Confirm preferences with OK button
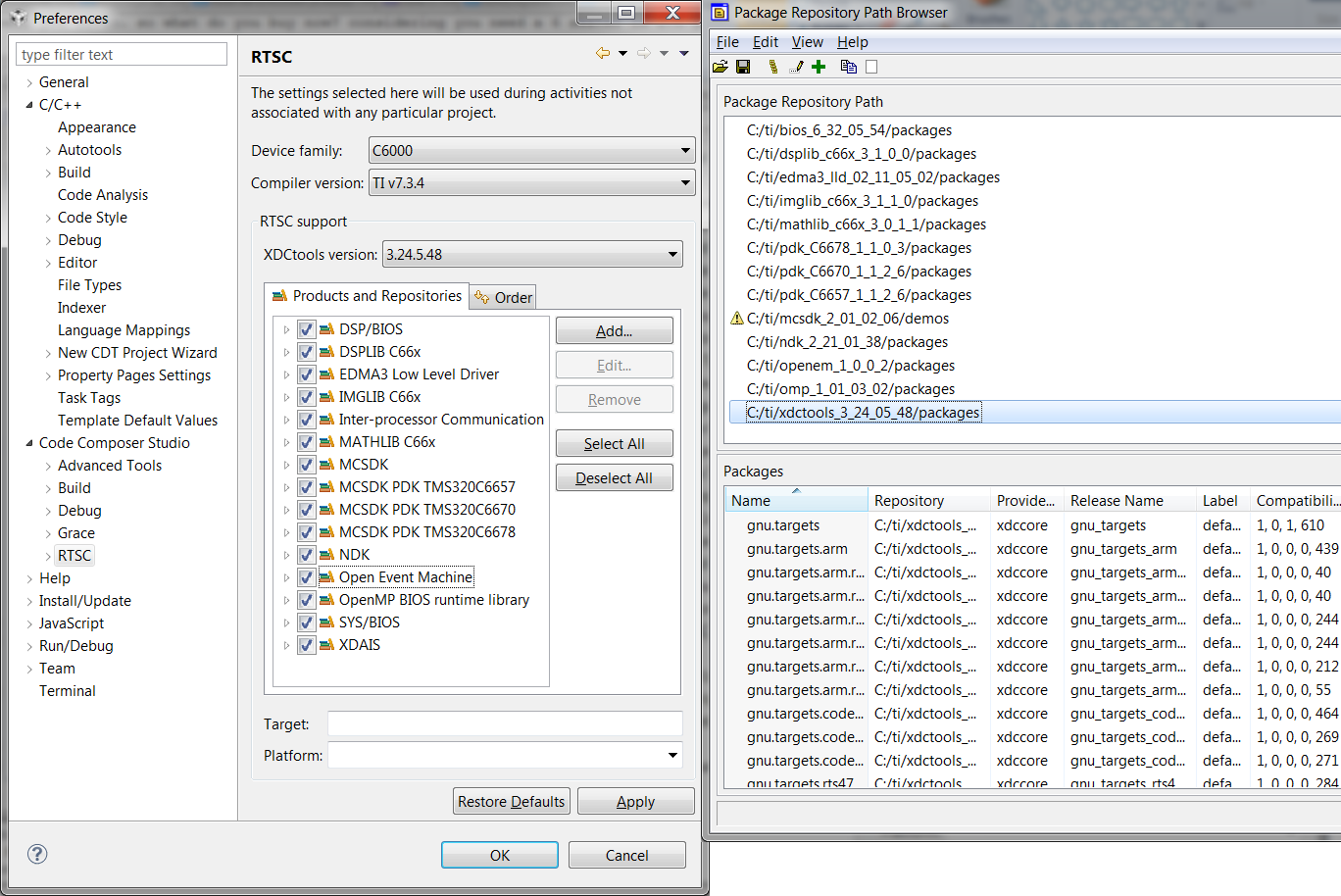Viewport: 1341px width, 896px height. 500,855
